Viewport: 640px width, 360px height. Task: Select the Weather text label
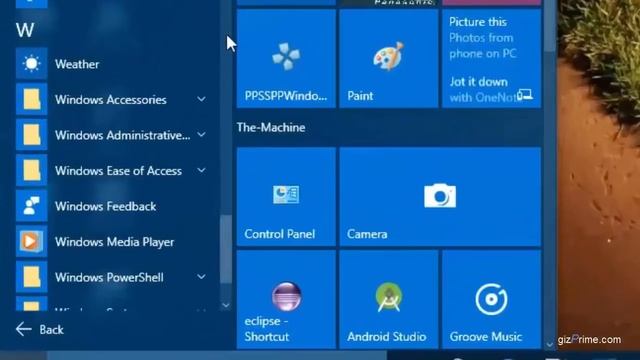(77, 64)
